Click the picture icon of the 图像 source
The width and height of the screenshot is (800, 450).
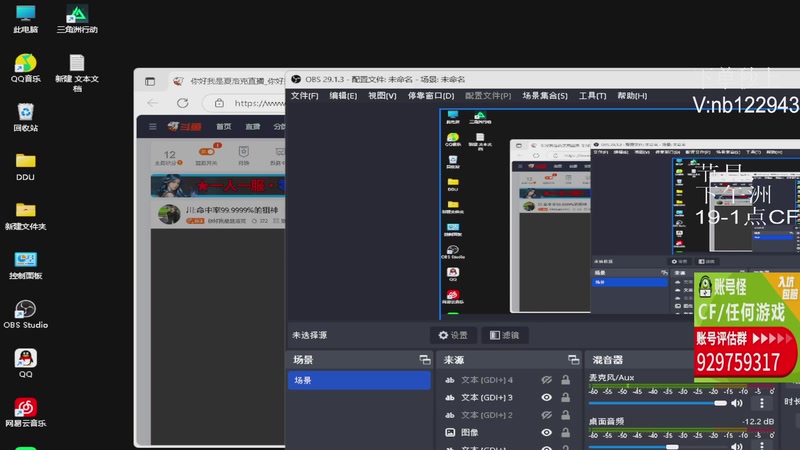(450, 433)
